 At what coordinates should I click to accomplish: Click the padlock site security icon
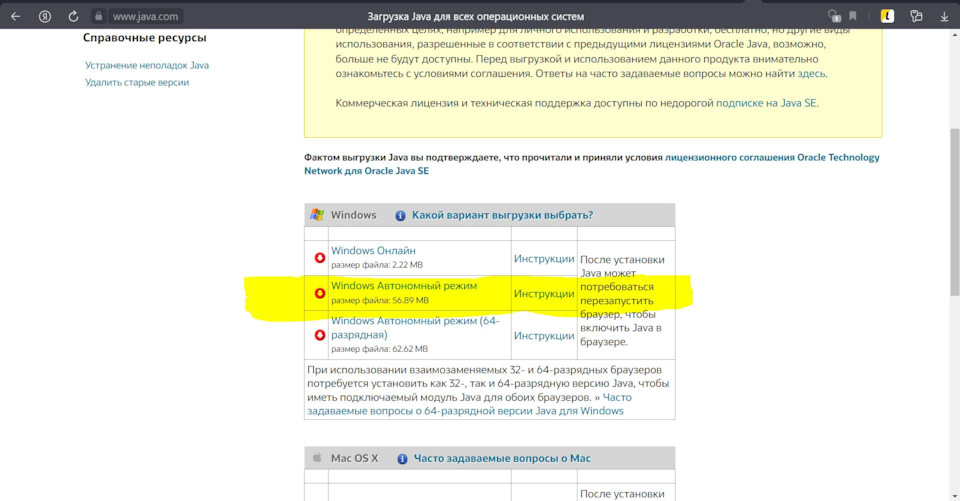pyautogui.click(x=99, y=16)
